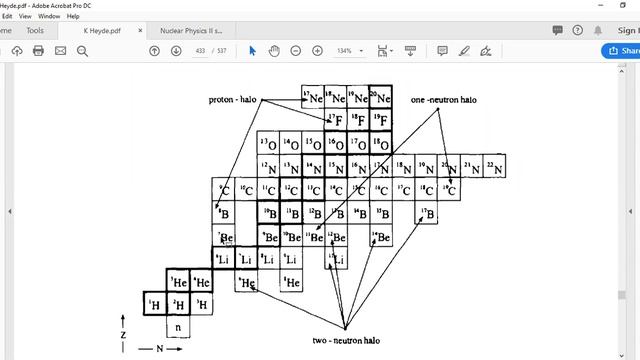Image resolution: width=640 pixels, height=360 pixels.
Task: Click the 20Ne cell in chart
Action: (x=380, y=97)
